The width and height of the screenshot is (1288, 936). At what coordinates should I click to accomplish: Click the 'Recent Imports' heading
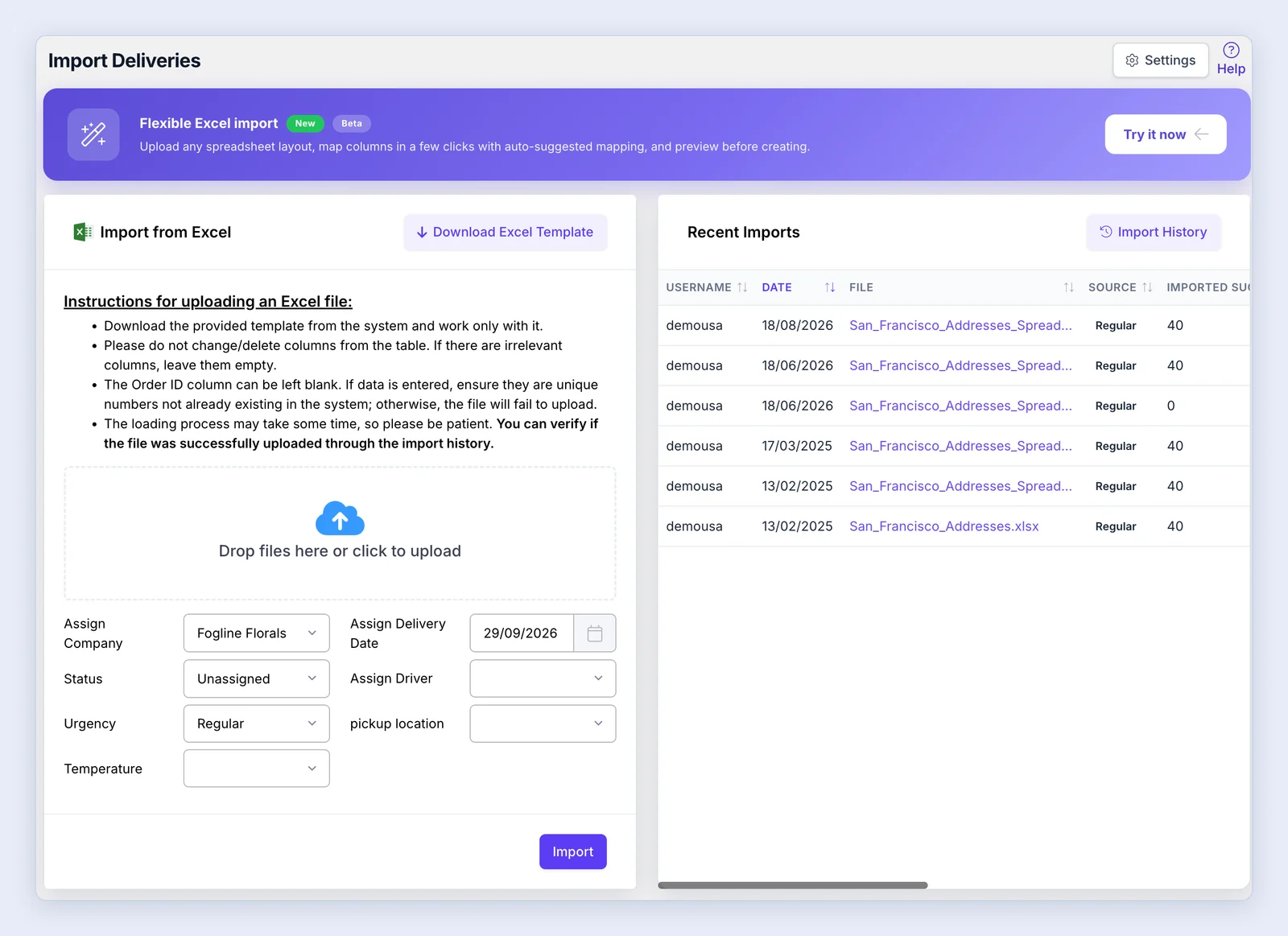[743, 233]
